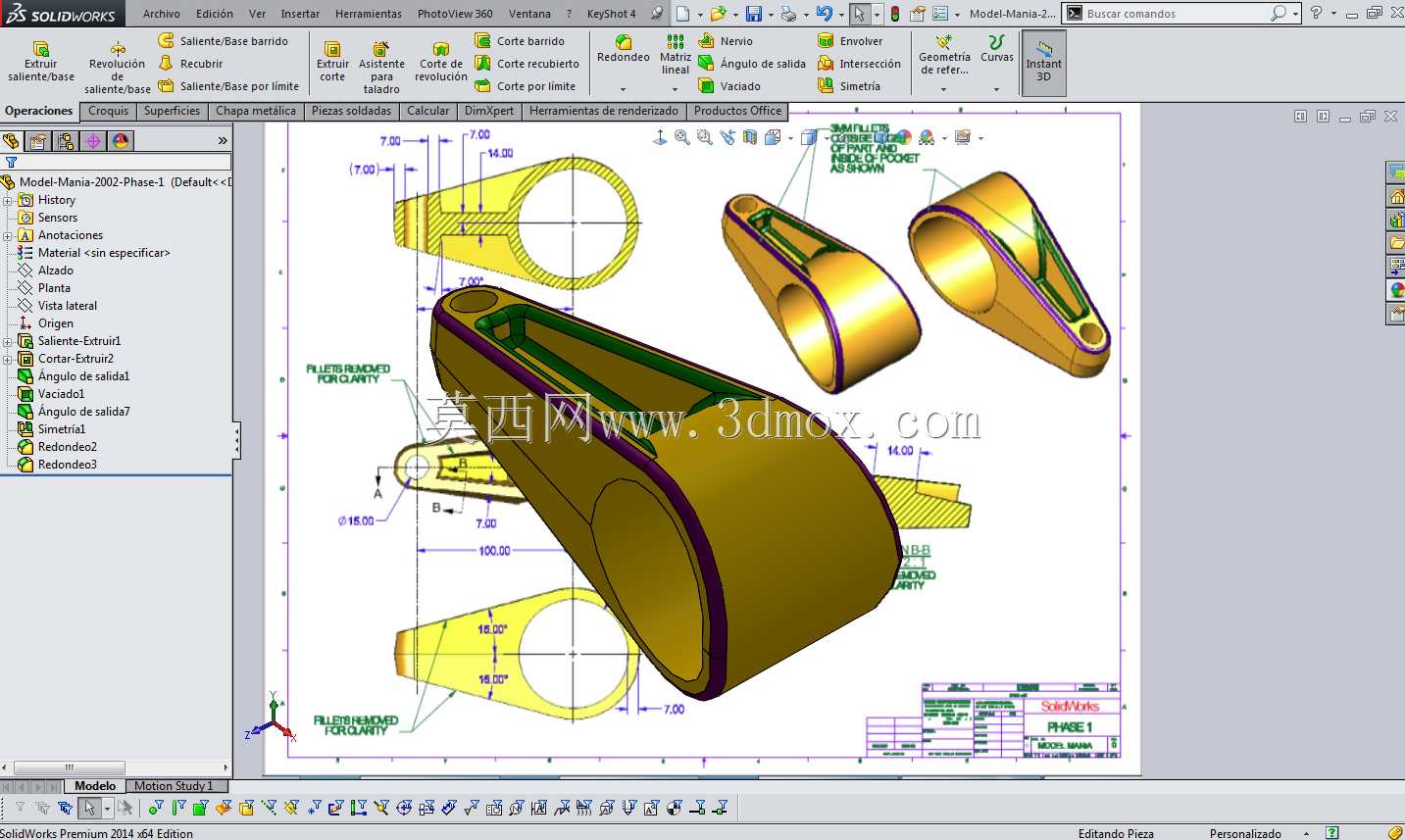The height and width of the screenshot is (840, 1405).
Task: Click the feature tree filter field
Action: click(x=117, y=162)
